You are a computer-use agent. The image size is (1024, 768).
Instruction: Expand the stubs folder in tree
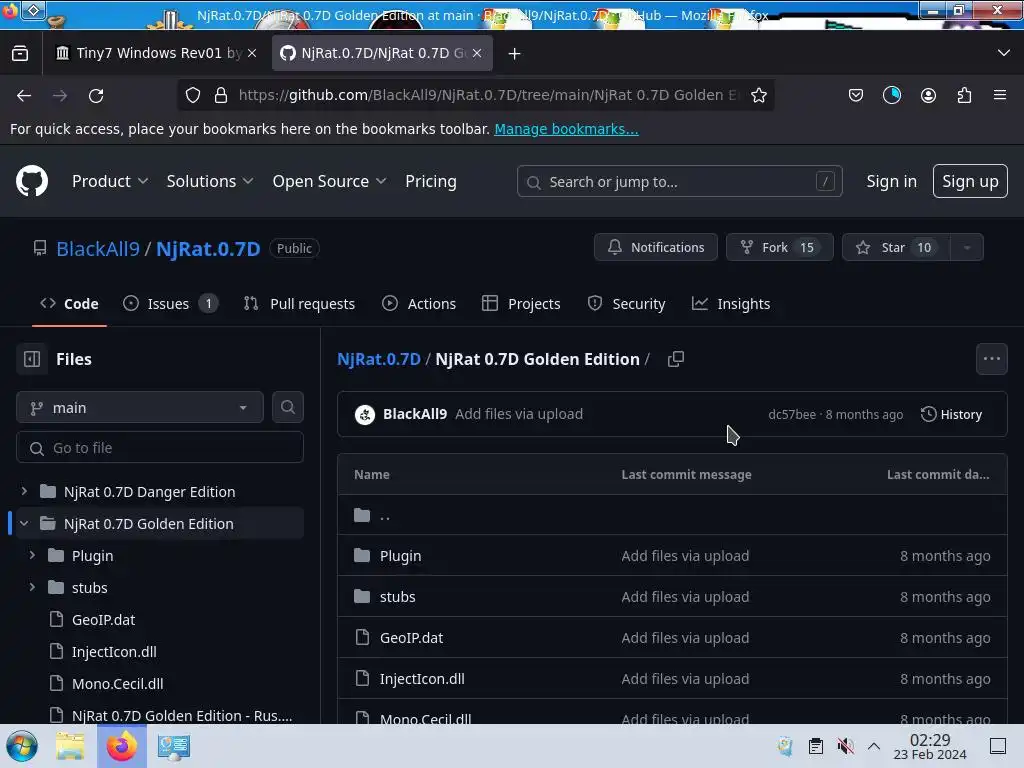[32, 587]
